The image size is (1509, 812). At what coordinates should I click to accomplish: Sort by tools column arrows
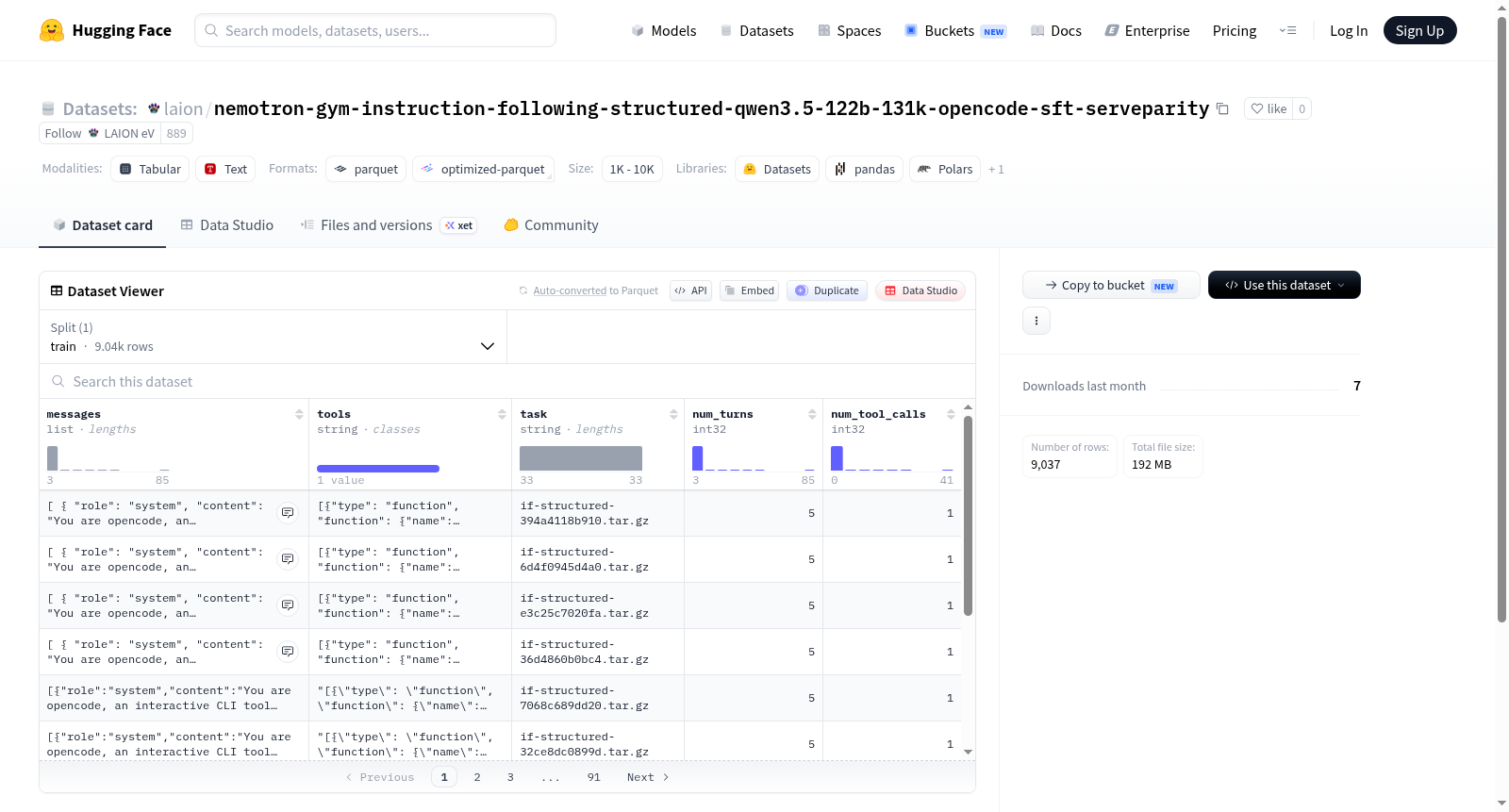pos(502,414)
